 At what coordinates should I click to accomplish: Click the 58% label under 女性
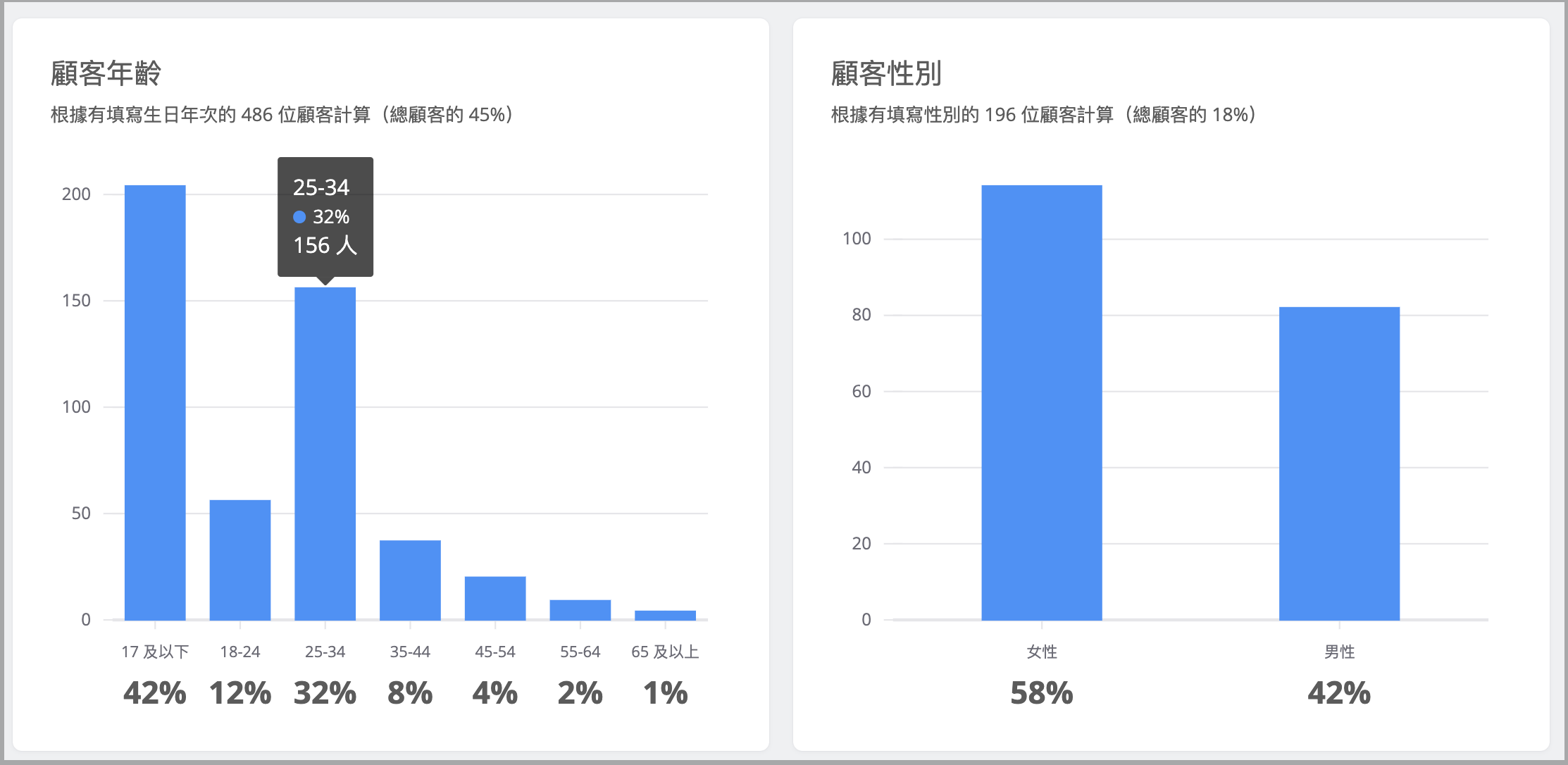[x=1042, y=693]
